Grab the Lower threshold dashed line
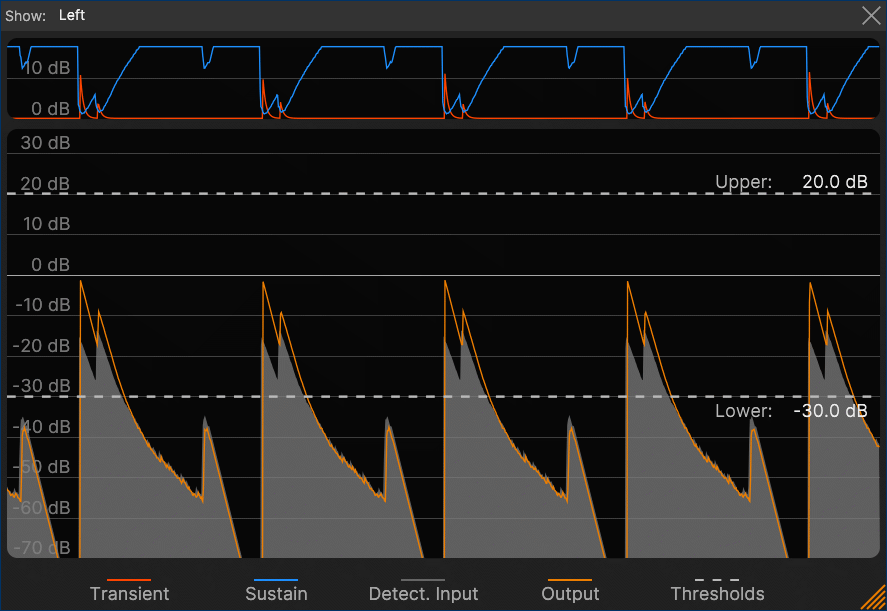 click(400, 397)
